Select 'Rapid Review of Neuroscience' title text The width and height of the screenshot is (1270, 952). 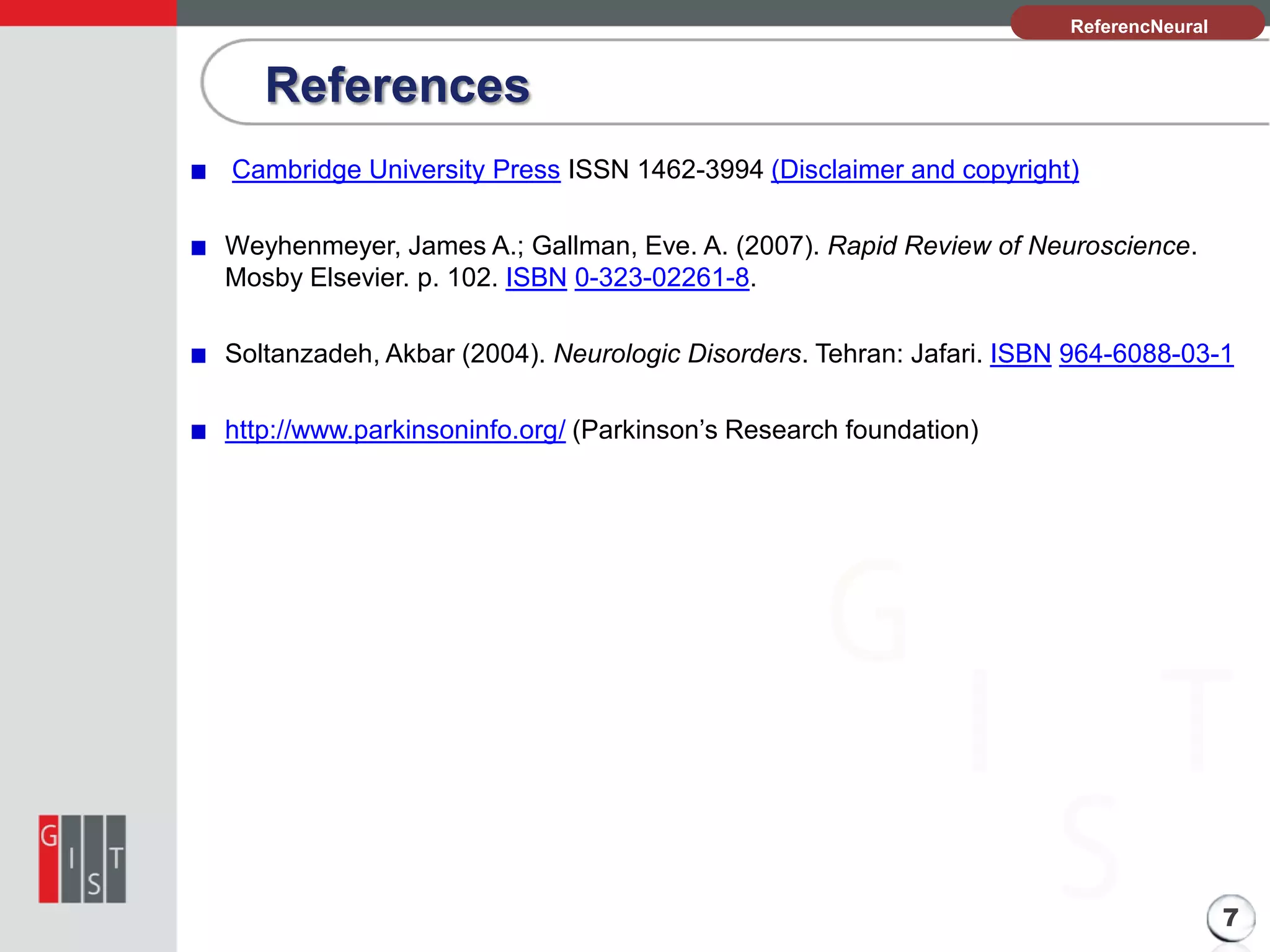click(1009, 246)
